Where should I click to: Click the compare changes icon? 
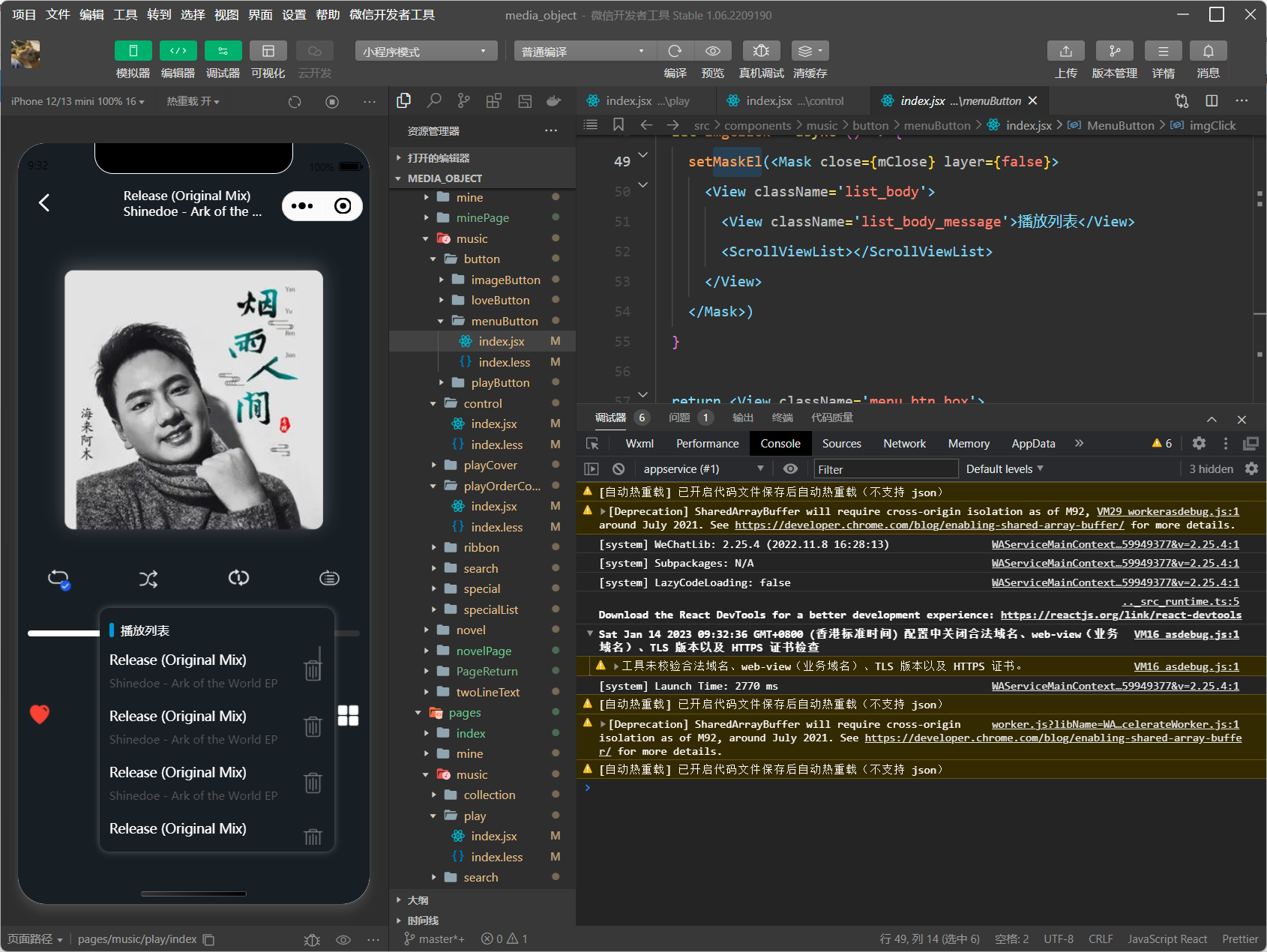(x=1182, y=100)
